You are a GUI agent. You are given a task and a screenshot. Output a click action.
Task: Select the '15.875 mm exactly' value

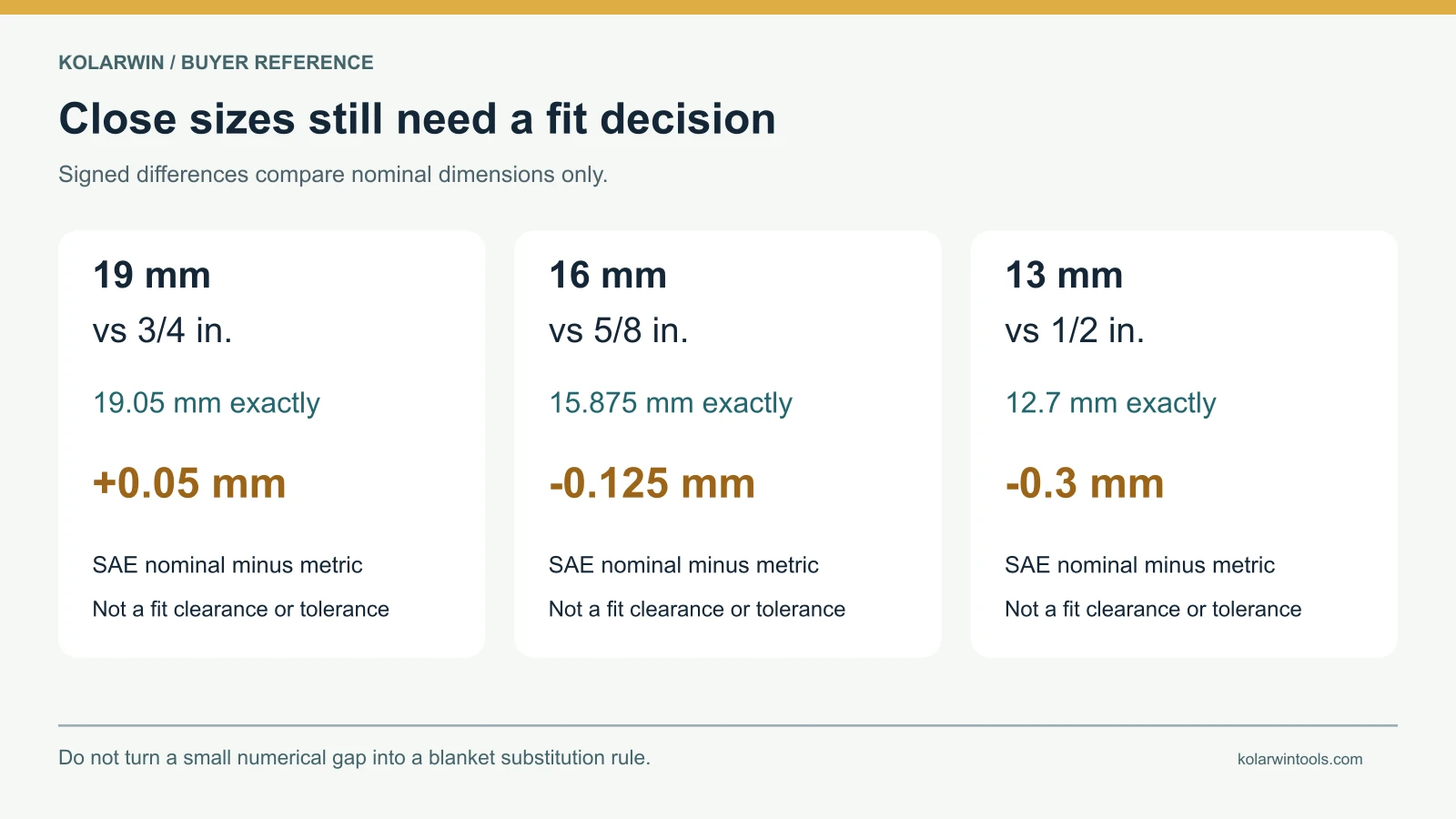coord(671,403)
